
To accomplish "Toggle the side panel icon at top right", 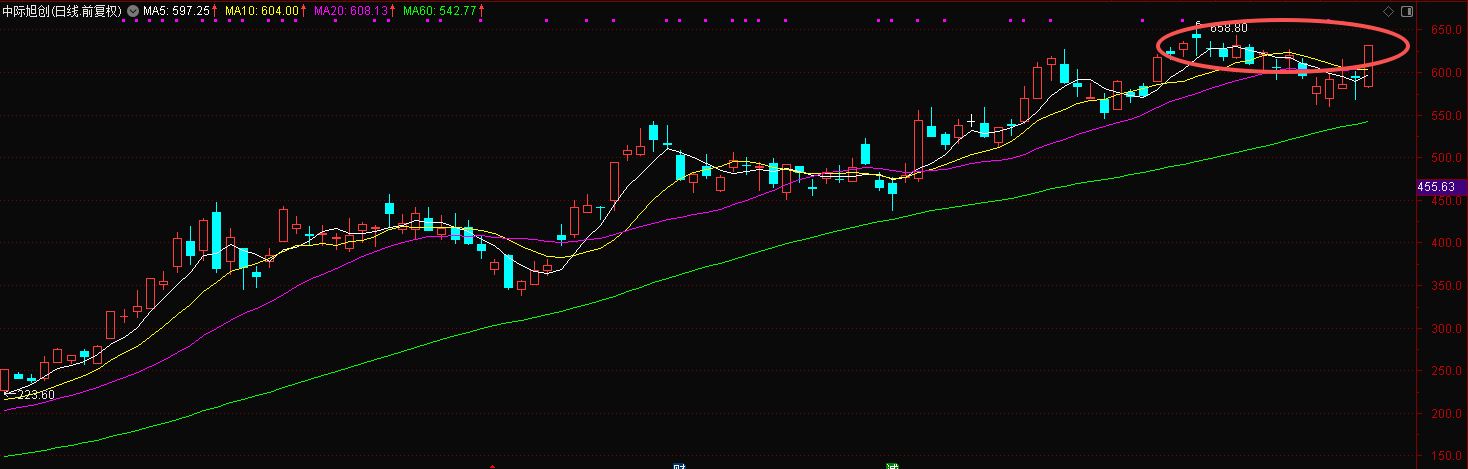I will (x=1408, y=11).
